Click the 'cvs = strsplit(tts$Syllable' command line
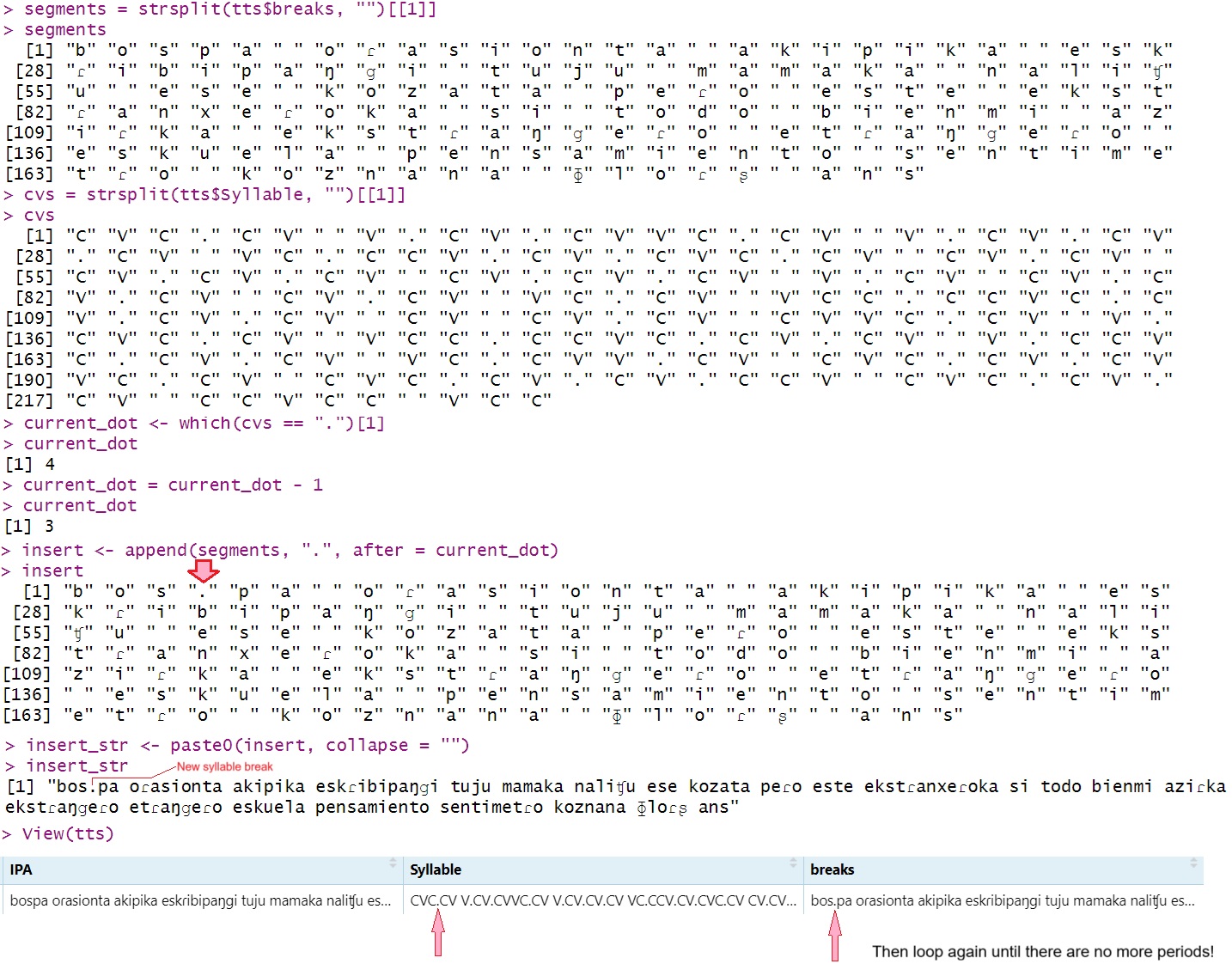 click(214, 194)
